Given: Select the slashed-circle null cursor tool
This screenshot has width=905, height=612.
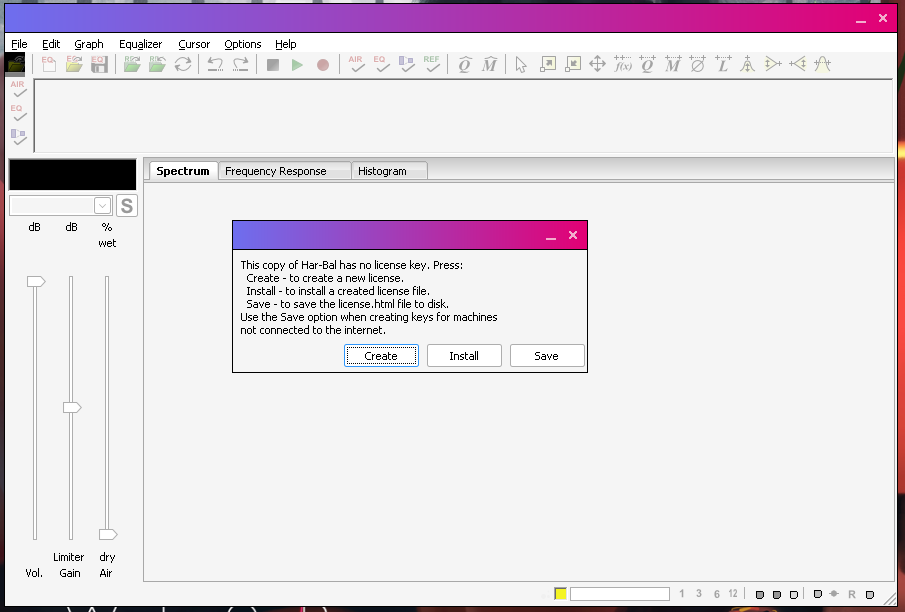Looking at the screenshot, I should tap(698, 64).
